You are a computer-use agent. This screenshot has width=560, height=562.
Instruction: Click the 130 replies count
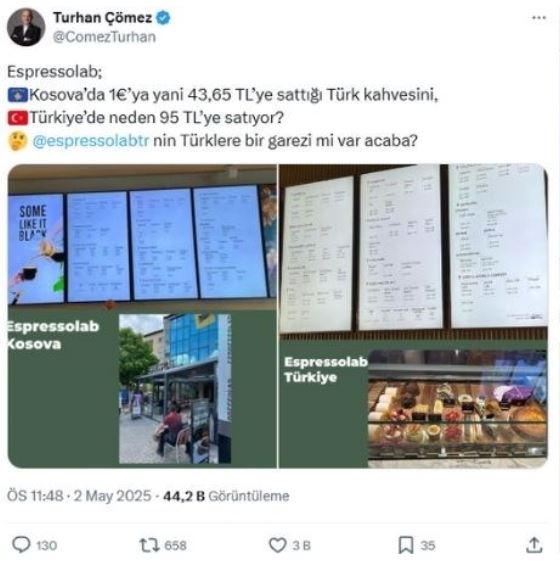47,546
